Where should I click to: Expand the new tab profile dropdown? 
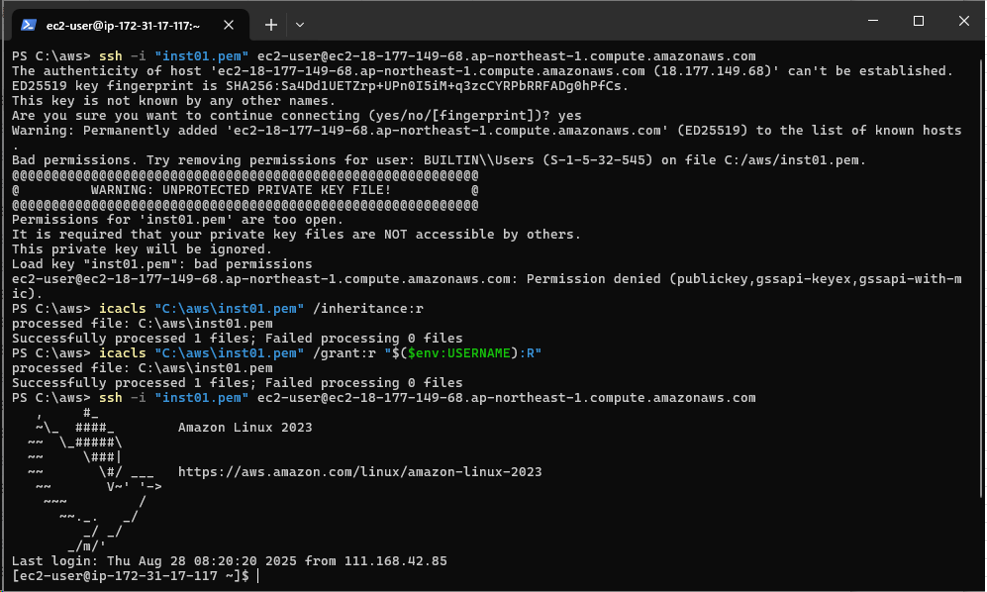point(300,24)
